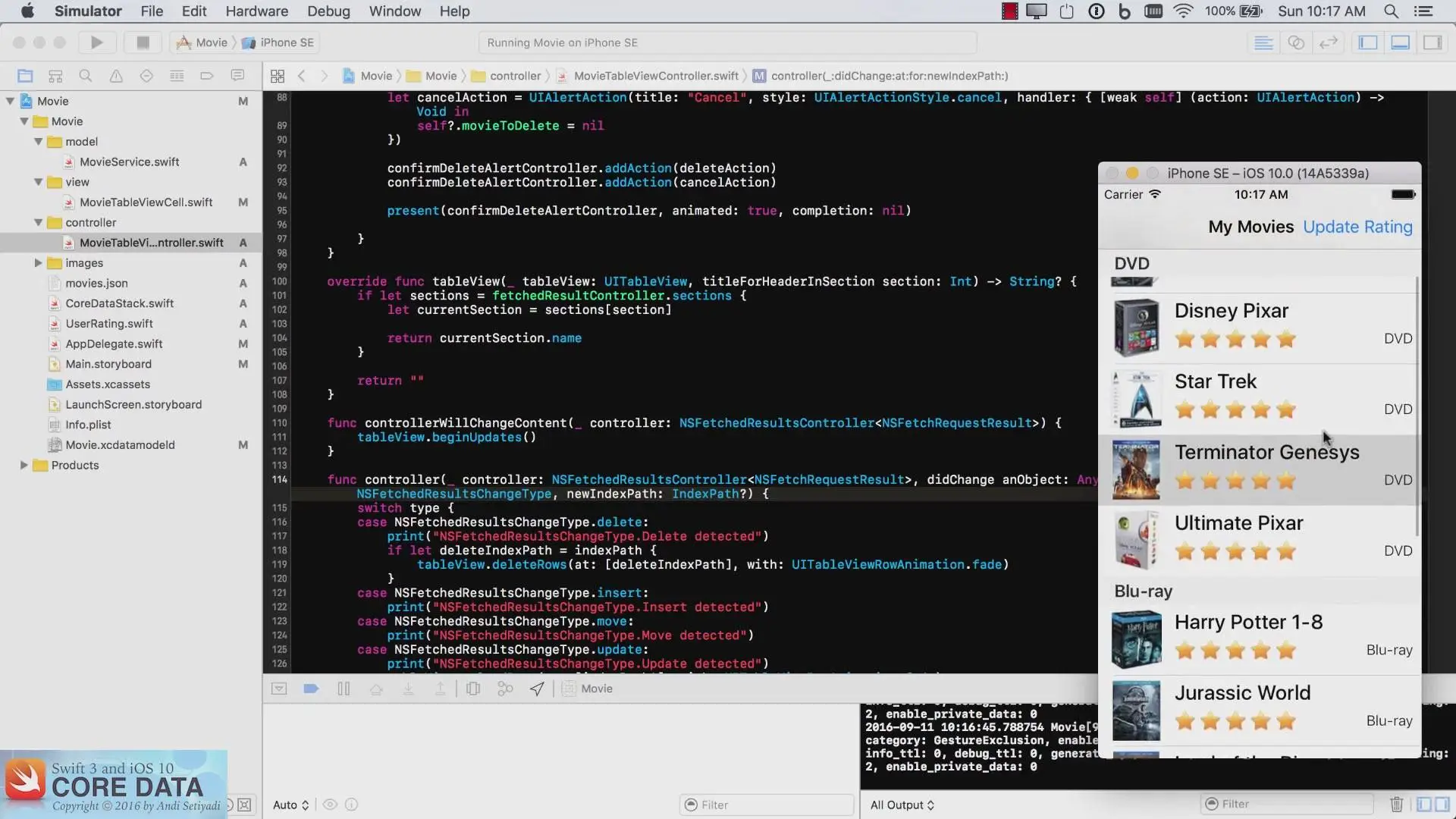1456x819 pixels.
Task: Open the File menu
Action: (x=152, y=11)
